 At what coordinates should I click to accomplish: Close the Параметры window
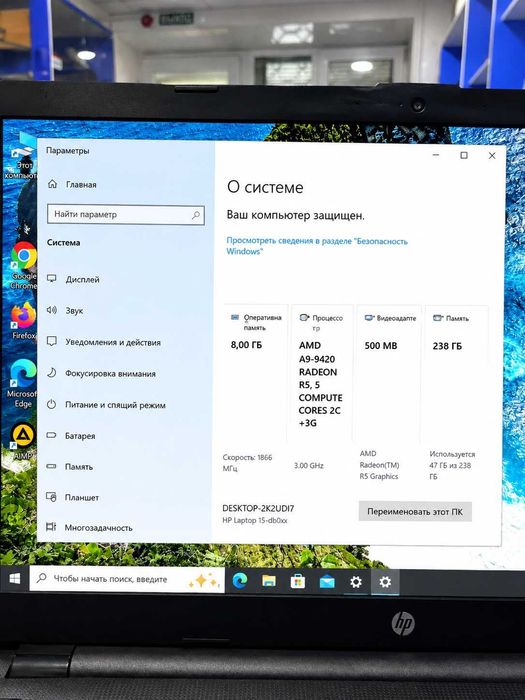[x=492, y=156]
